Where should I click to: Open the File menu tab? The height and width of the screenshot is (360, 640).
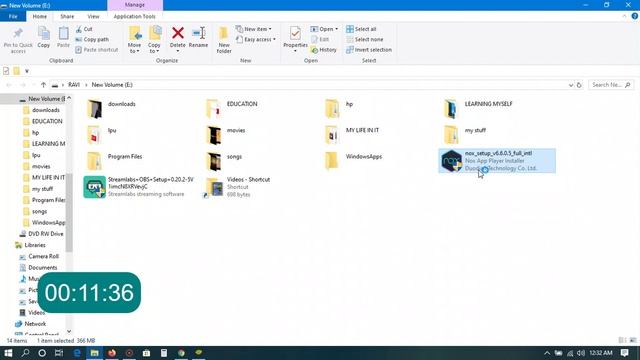click(13, 16)
